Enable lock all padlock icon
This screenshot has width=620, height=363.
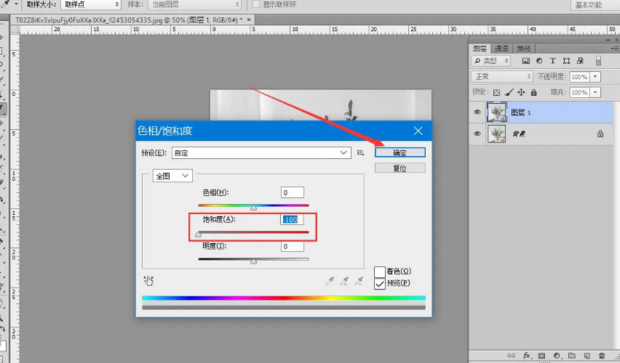pyautogui.click(x=533, y=93)
